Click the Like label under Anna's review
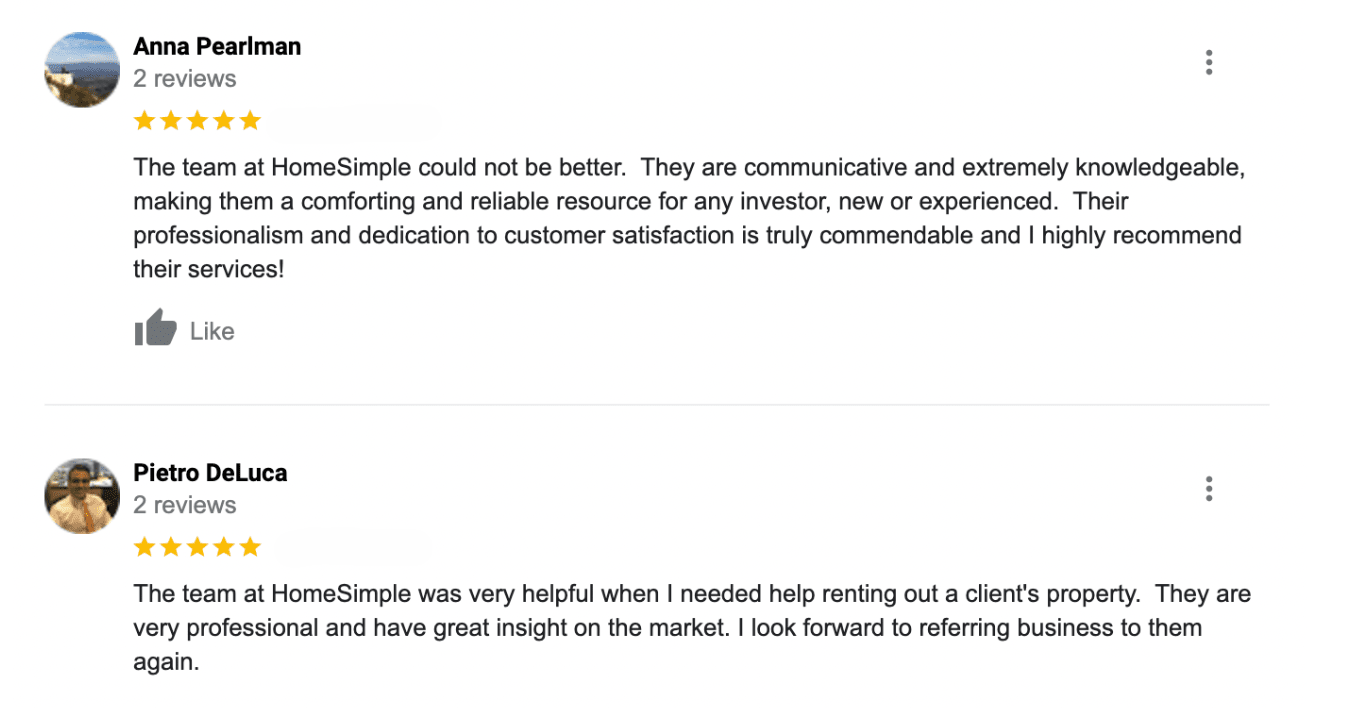 212,331
